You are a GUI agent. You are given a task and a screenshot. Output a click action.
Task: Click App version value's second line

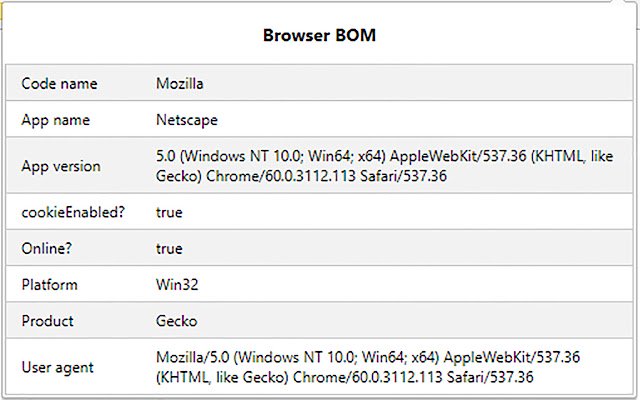click(x=301, y=176)
